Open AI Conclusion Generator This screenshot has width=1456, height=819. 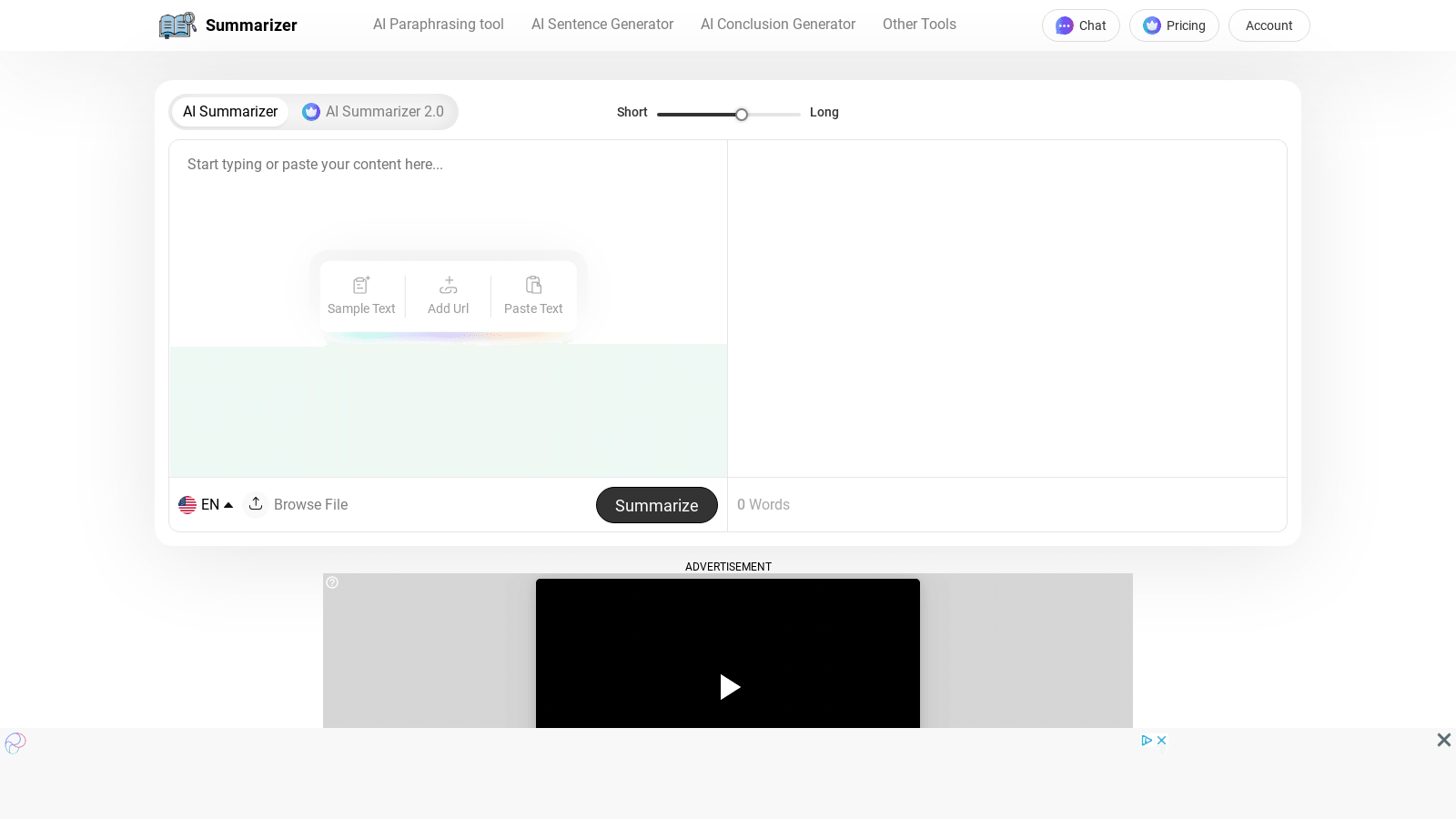(778, 25)
